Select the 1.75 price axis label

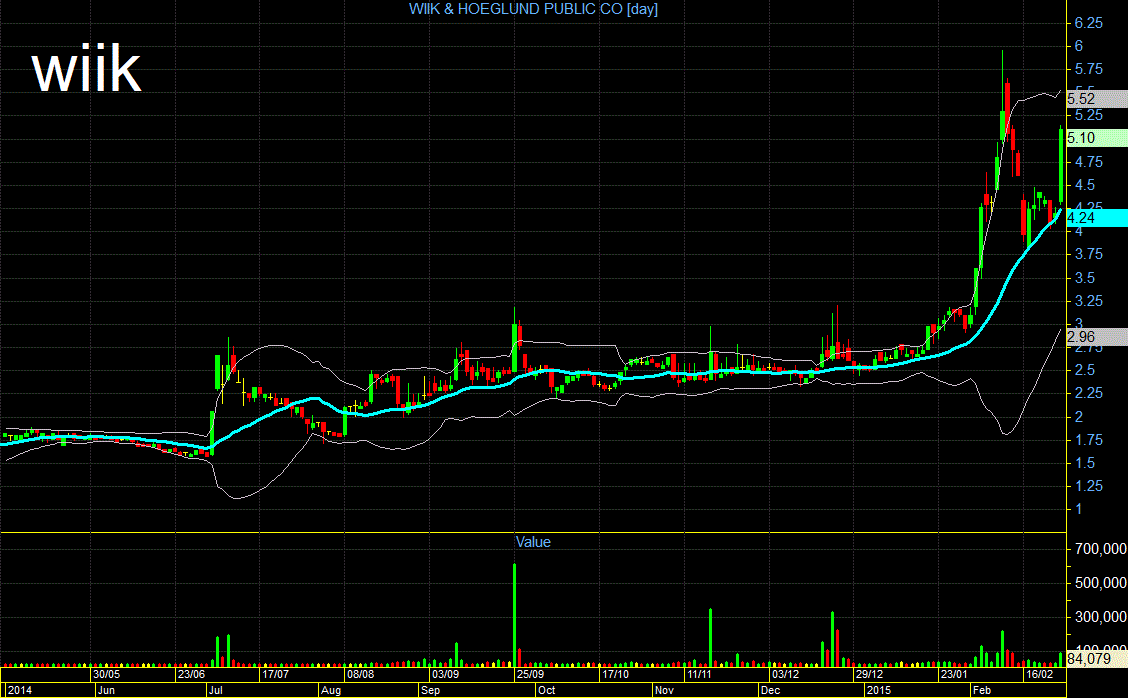click(1088, 440)
